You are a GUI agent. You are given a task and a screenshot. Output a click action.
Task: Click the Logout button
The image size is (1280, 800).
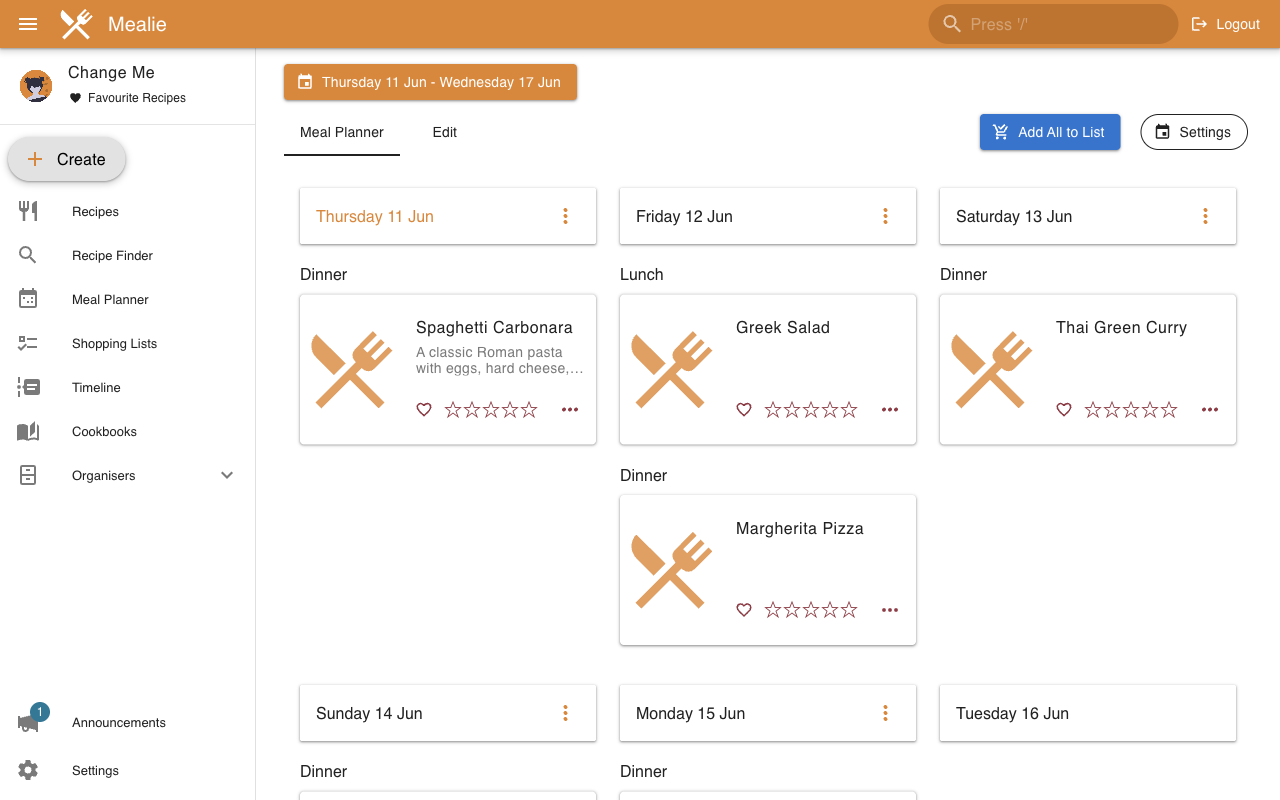(x=1225, y=24)
